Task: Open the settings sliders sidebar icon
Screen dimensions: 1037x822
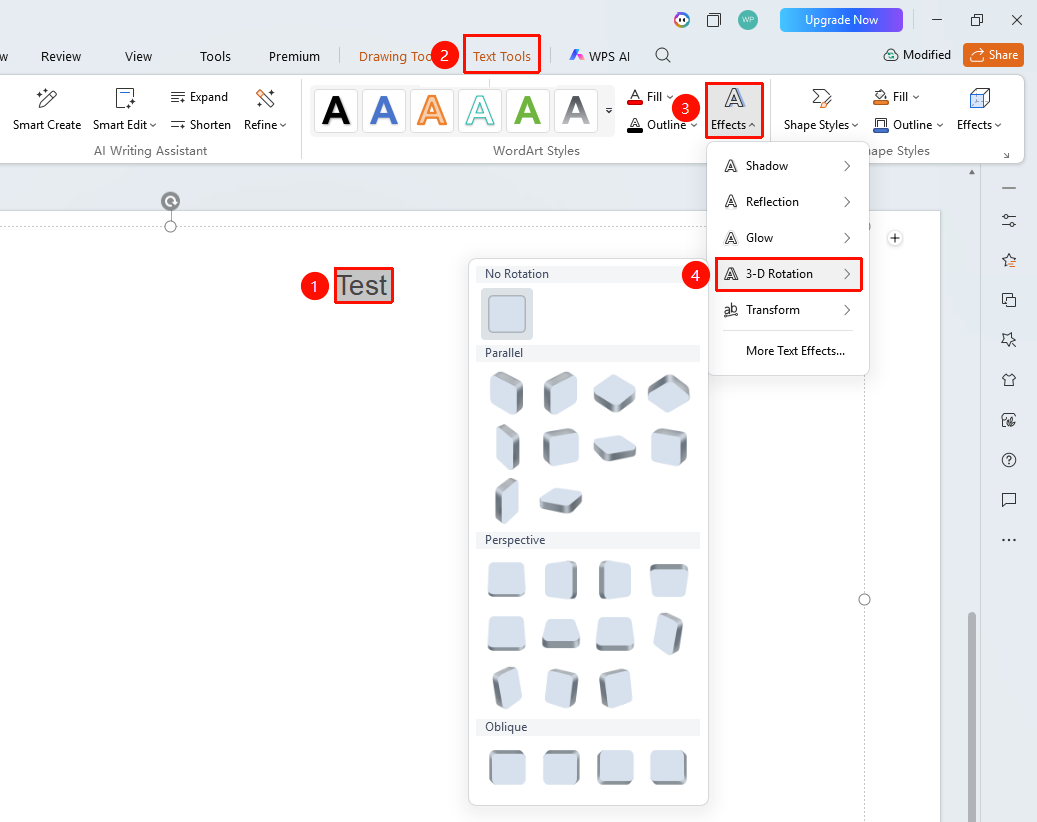Action: point(1009,221)
